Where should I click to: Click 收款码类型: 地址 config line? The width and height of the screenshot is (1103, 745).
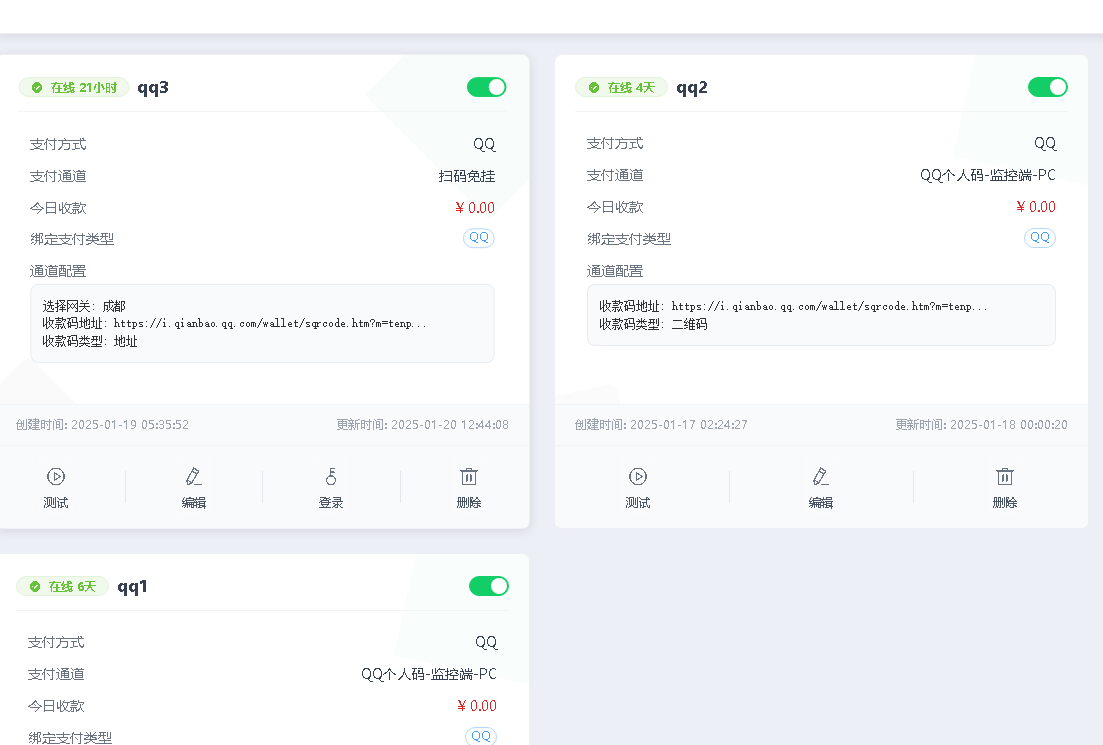90,341
